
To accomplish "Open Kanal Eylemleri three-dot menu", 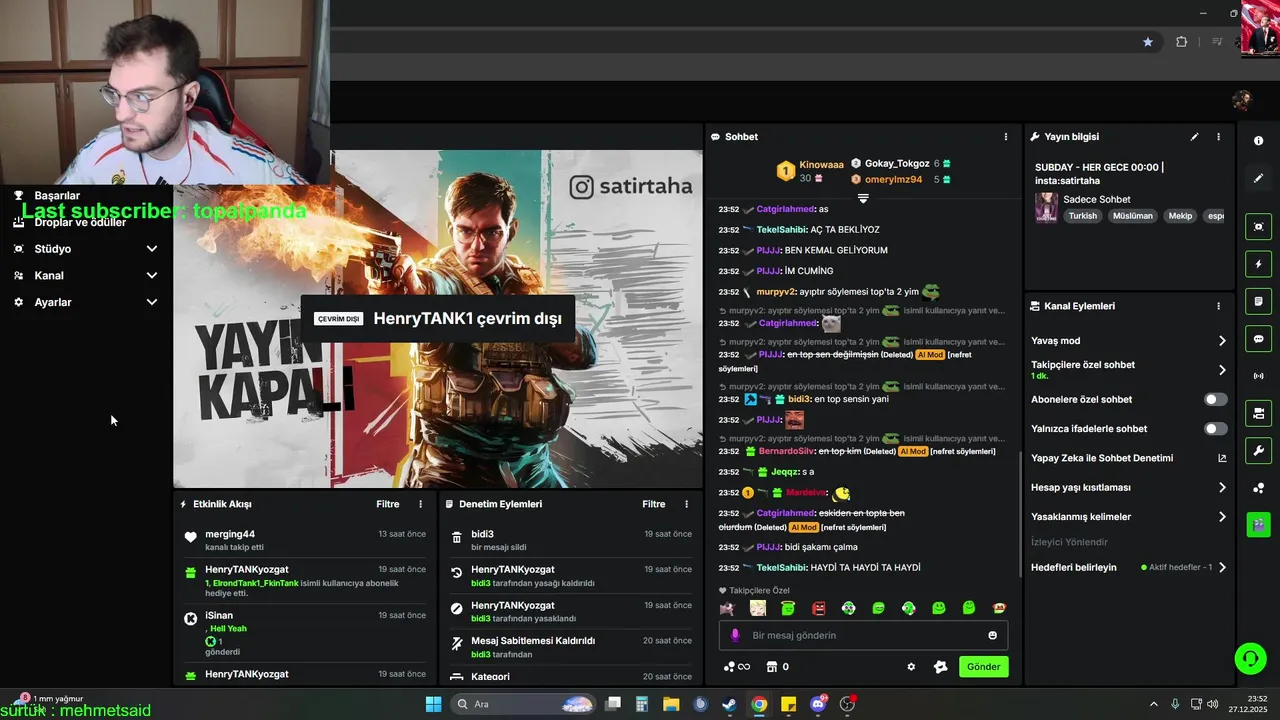I will [x=1218, y=306].
